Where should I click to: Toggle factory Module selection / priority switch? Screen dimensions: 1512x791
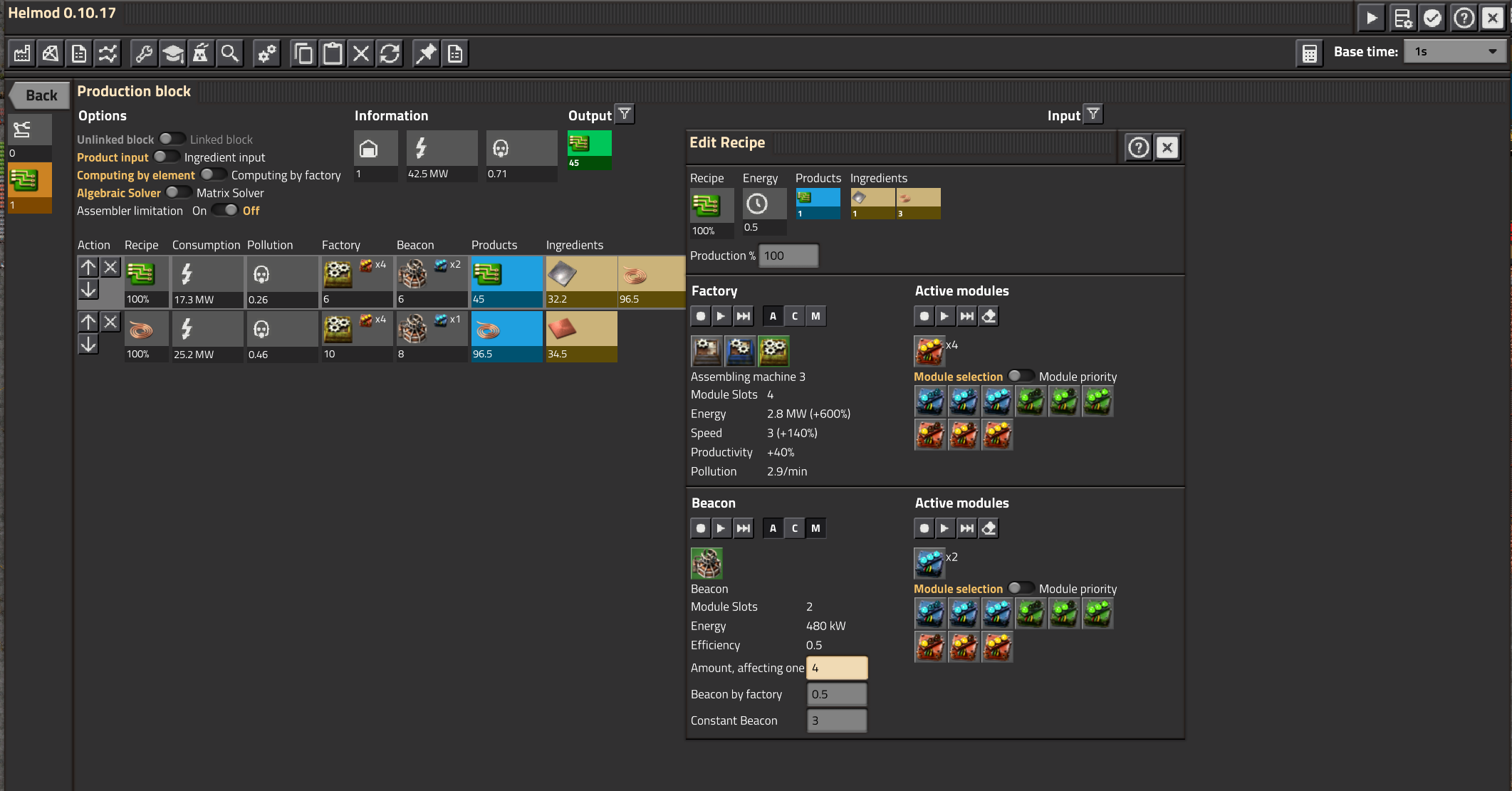click(x=1021, y=376)
